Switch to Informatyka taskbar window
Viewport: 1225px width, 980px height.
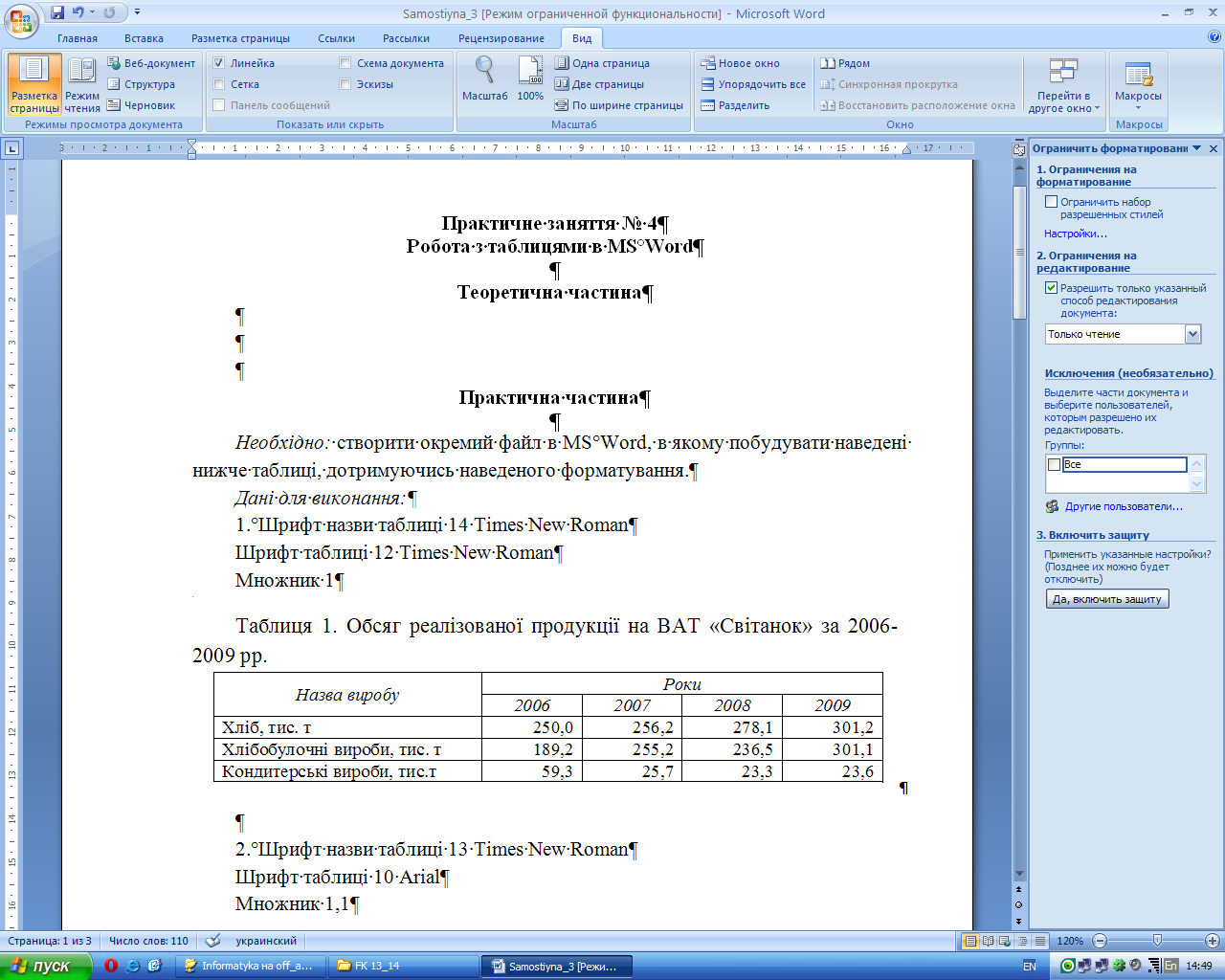[252, 966]
